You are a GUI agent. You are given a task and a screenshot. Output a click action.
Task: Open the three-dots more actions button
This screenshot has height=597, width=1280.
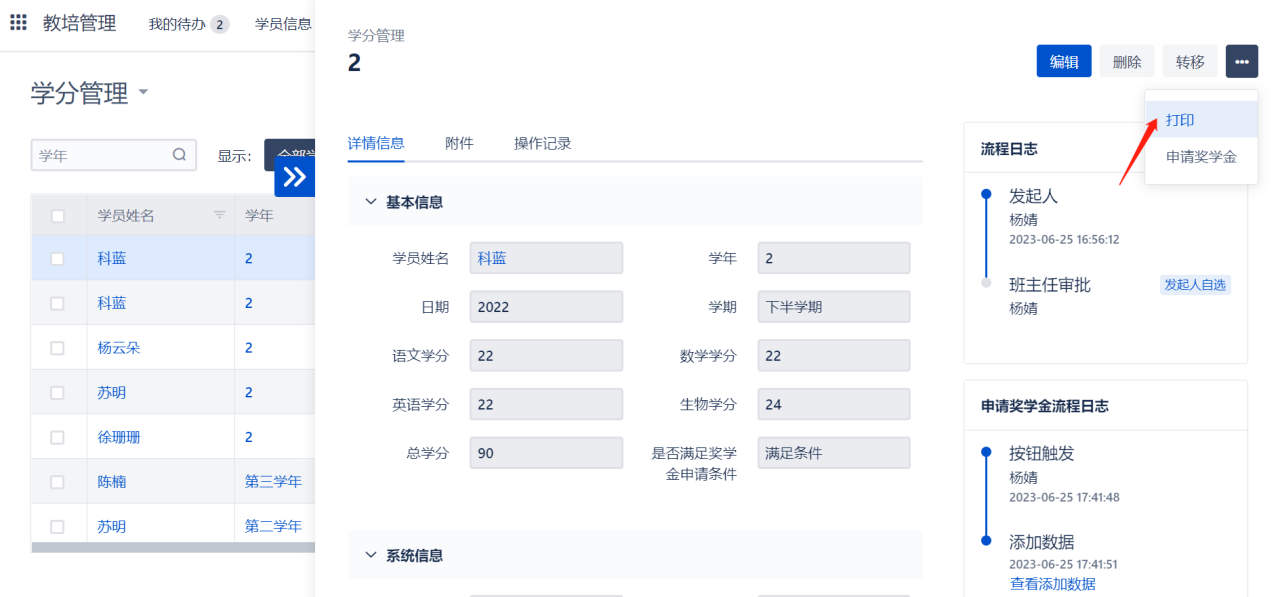1242,61
